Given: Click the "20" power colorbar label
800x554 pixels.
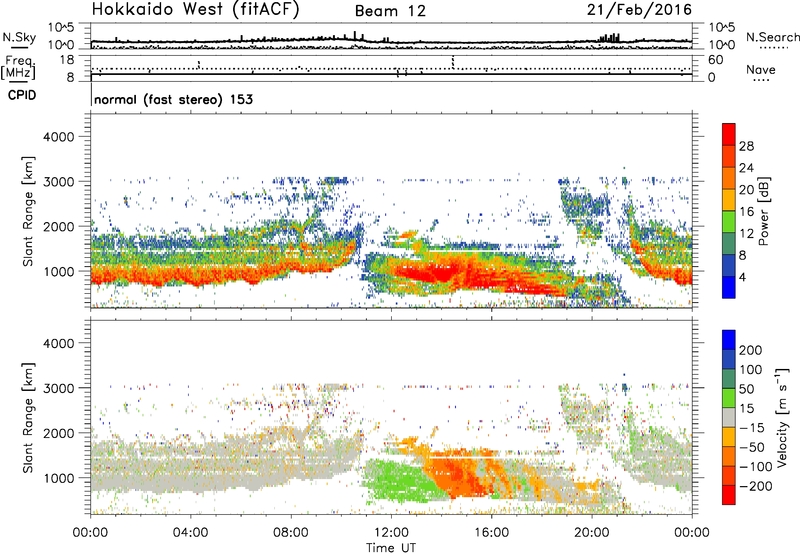Looking at the screenshot, I should pos(746,190).
